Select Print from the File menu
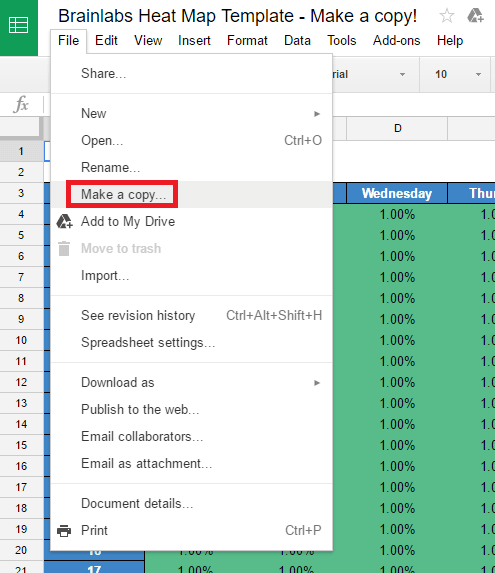The height and width of the screenshot is (573, 495). [x=191, y=531]
